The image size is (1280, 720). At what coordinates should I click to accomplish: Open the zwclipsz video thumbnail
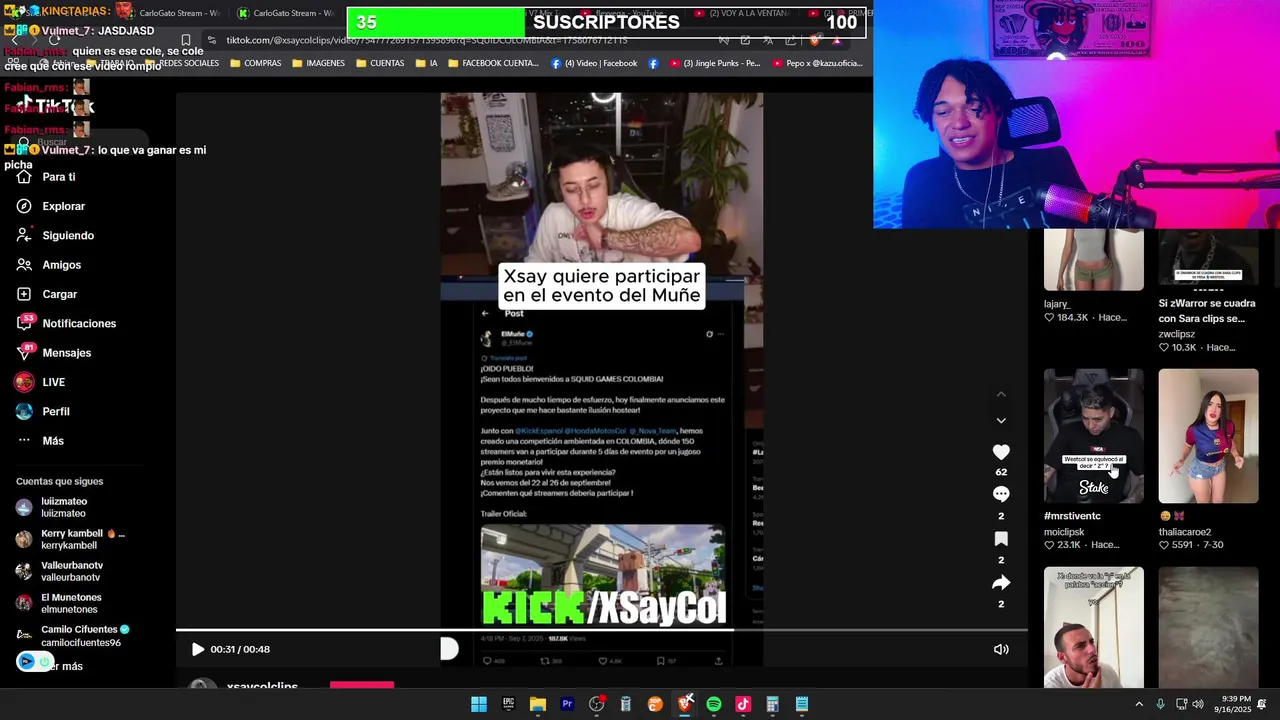[x=1208, y=258]
